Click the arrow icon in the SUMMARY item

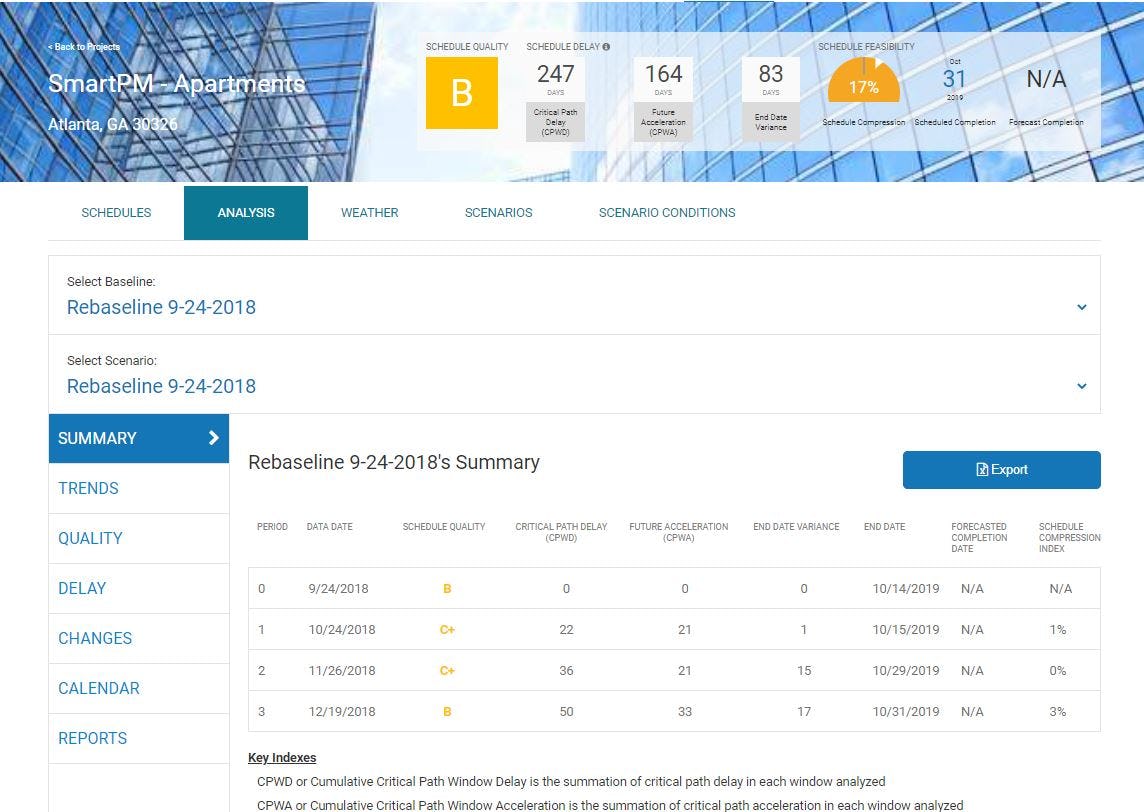[x=212, y=438]
